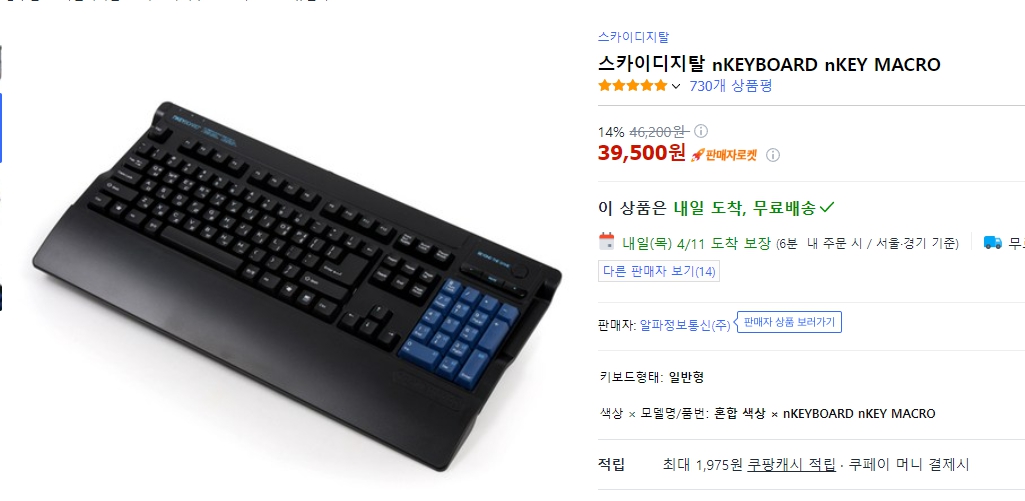Click the product title nKEYBOARD nKEY MACRO heading
This screenshot has width=1025, height=501.
pos(769,64)
